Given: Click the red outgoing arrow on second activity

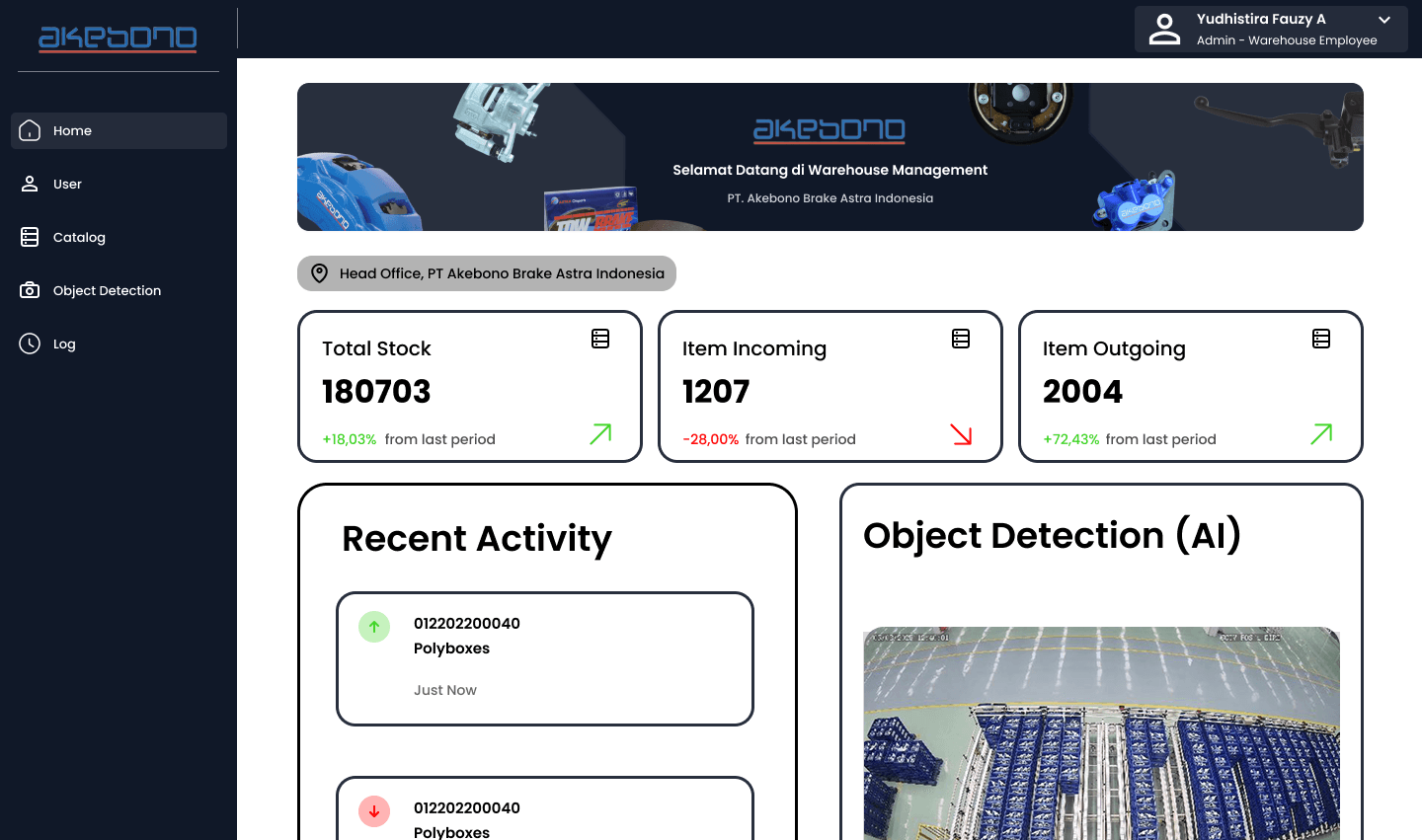Looking at the screenshot, I should point(374,811).
